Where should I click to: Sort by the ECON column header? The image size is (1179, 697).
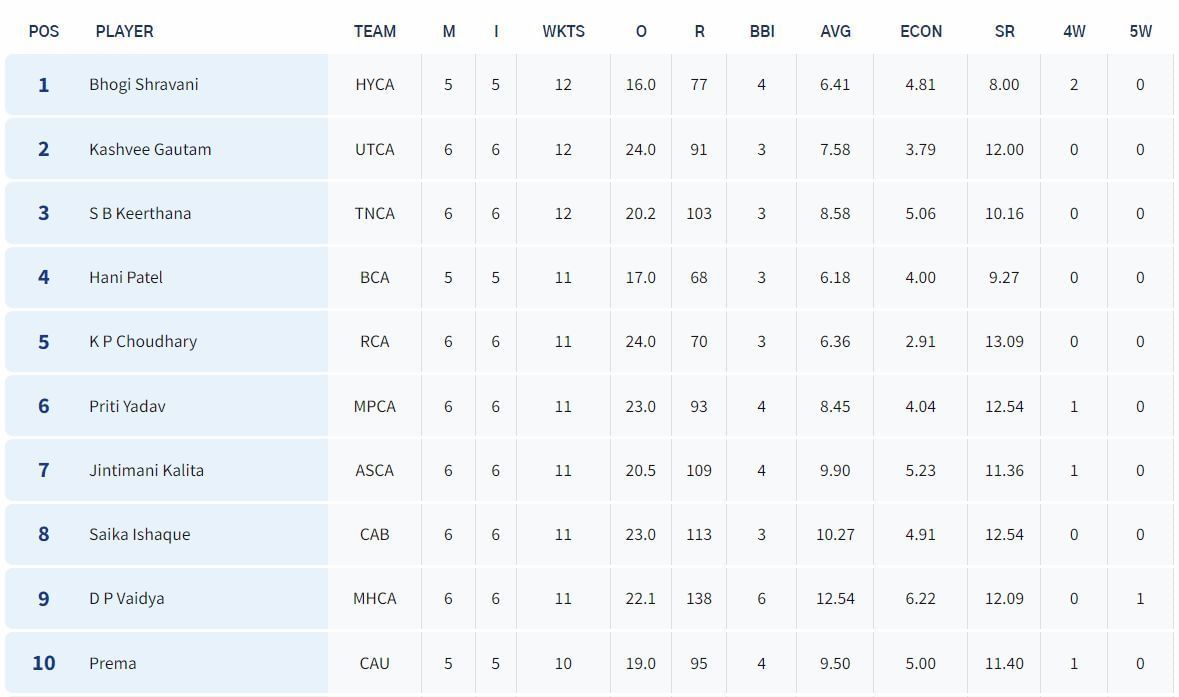[x=920, y=31]
